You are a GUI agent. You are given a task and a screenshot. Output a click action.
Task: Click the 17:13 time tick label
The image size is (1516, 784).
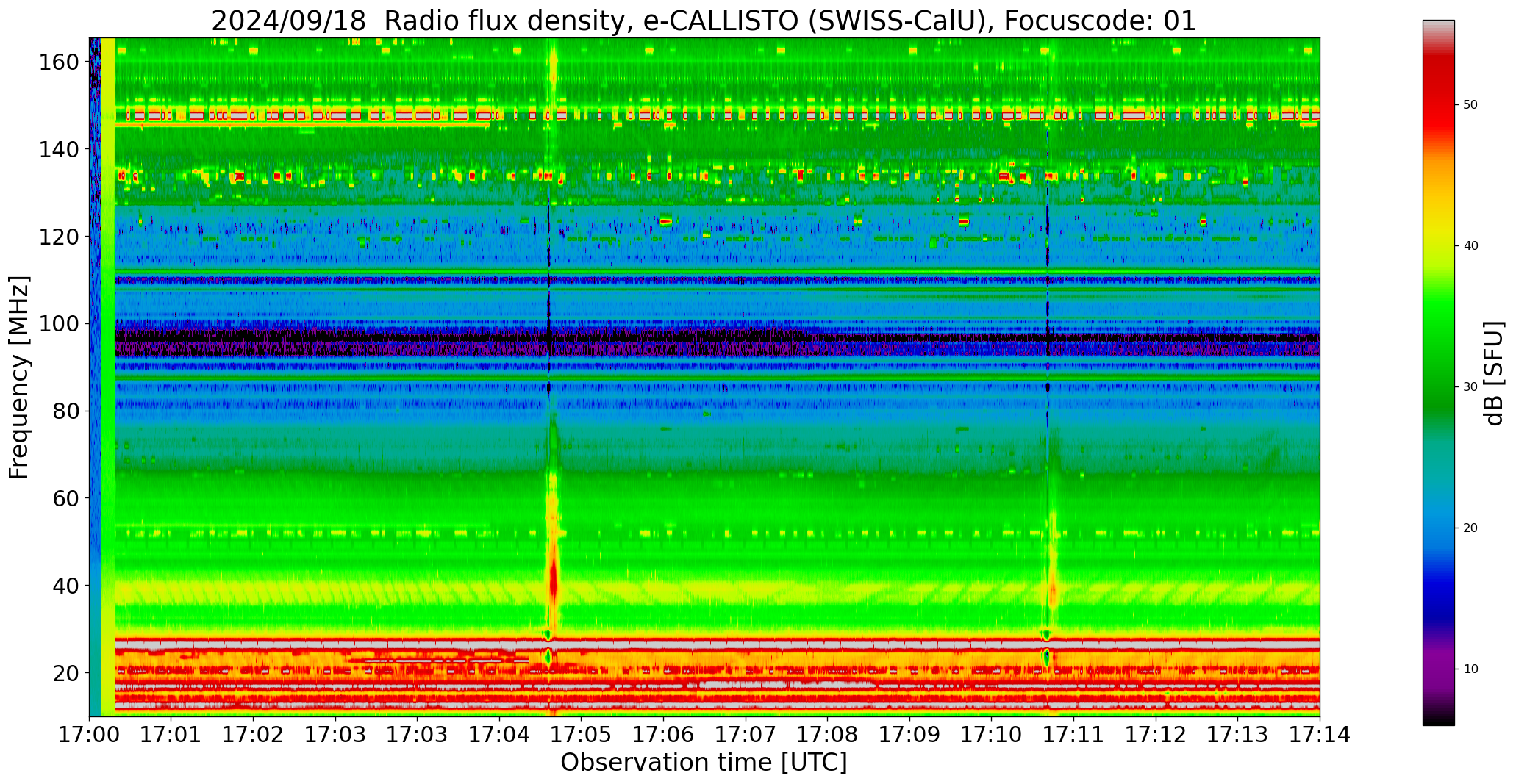(x=1237, y=735)
